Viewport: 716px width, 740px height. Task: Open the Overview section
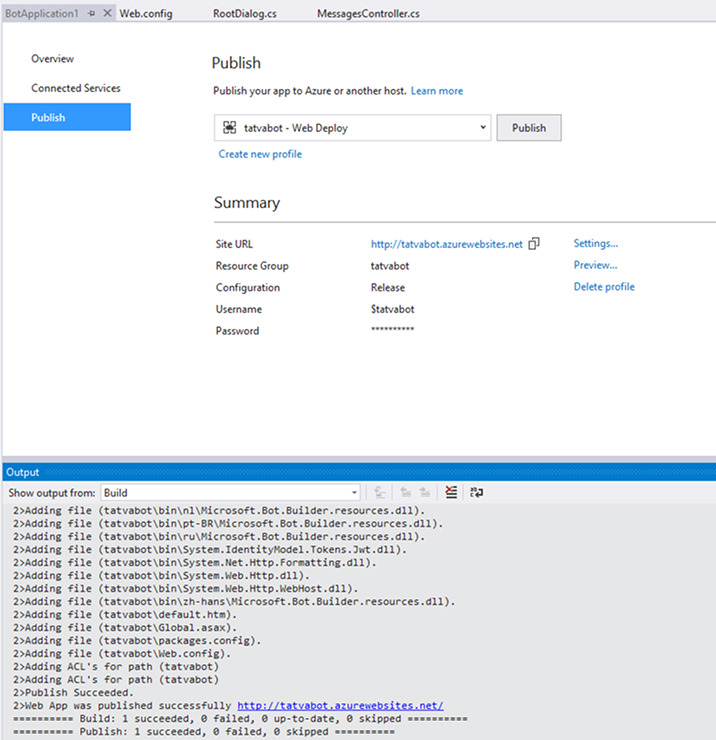click(x=52, y=59)
